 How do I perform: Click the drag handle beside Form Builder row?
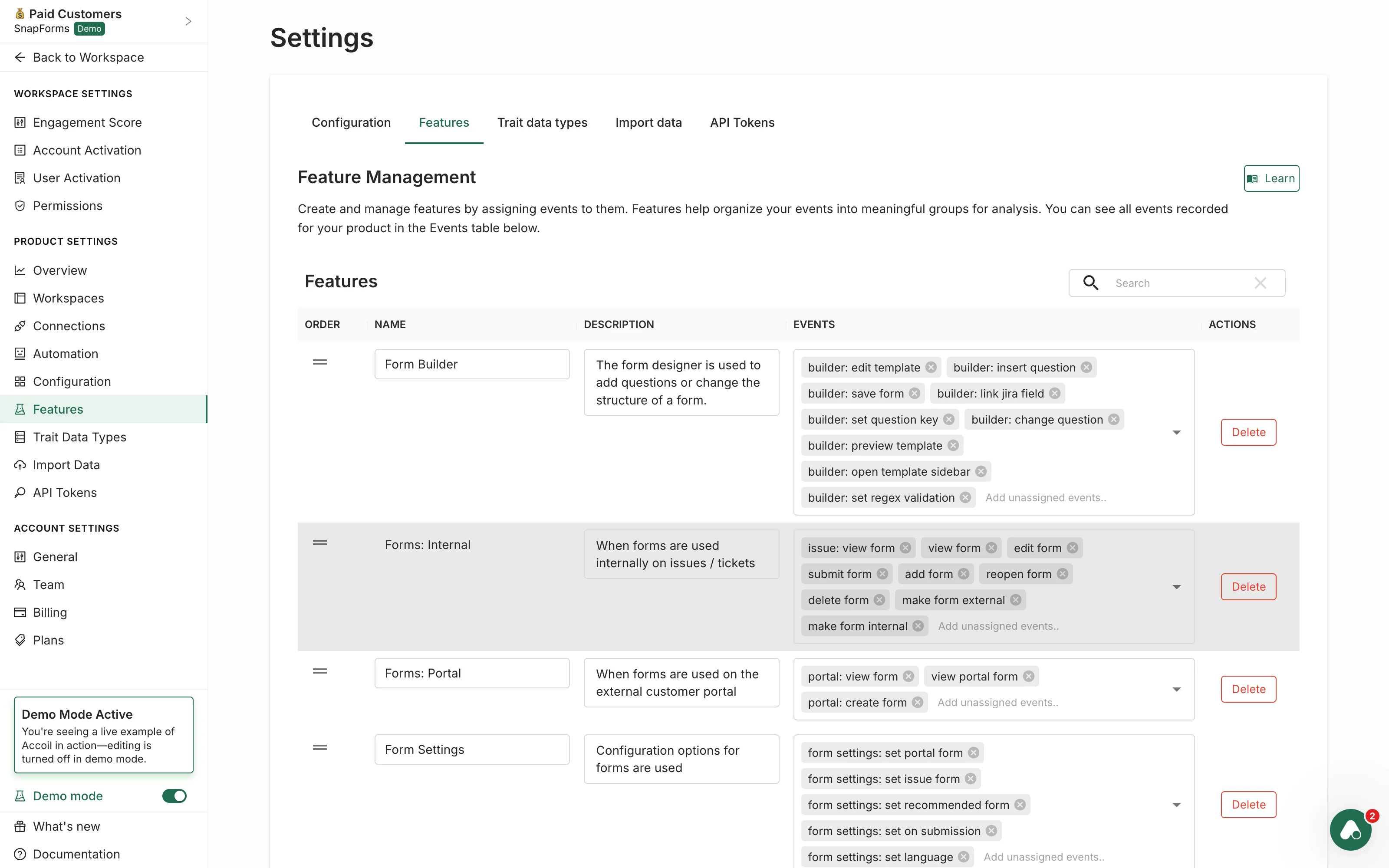point(320,362)
